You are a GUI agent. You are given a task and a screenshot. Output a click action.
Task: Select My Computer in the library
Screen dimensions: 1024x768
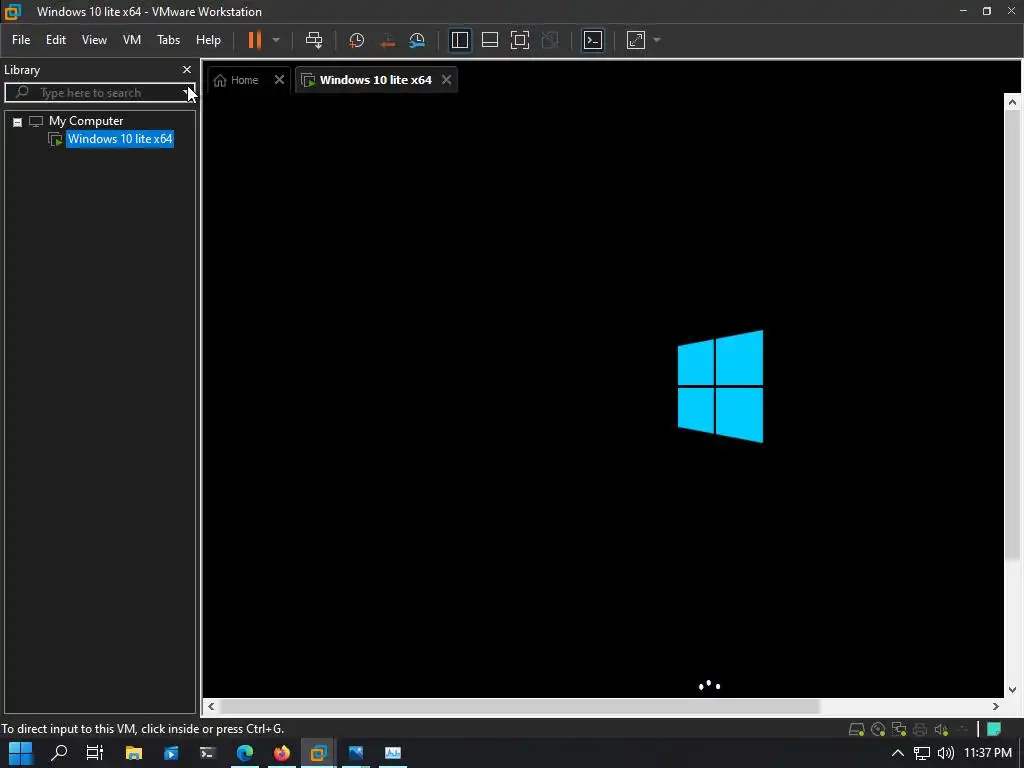pos(86,121)
